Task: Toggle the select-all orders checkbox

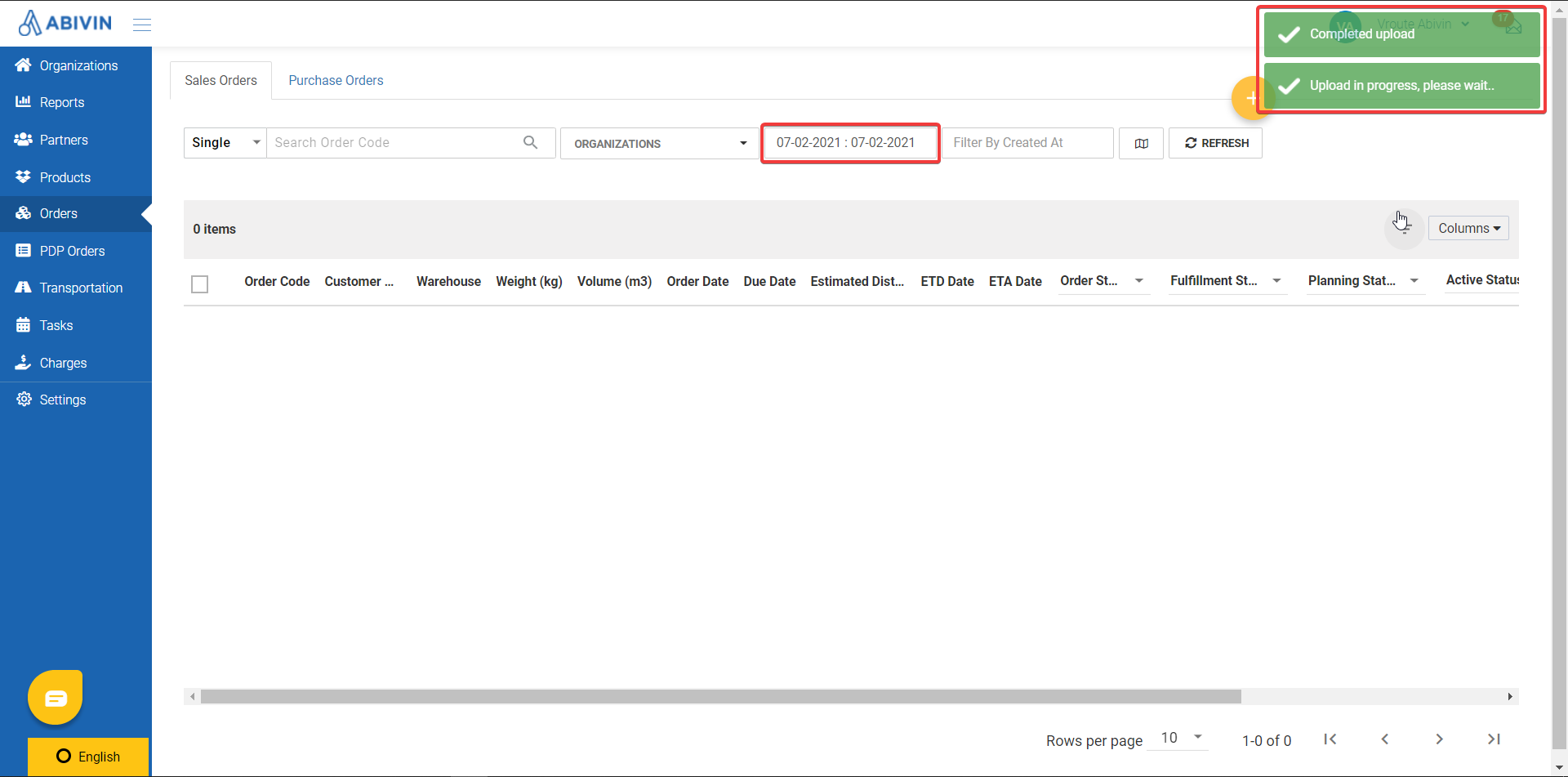Action: (200, 284)
